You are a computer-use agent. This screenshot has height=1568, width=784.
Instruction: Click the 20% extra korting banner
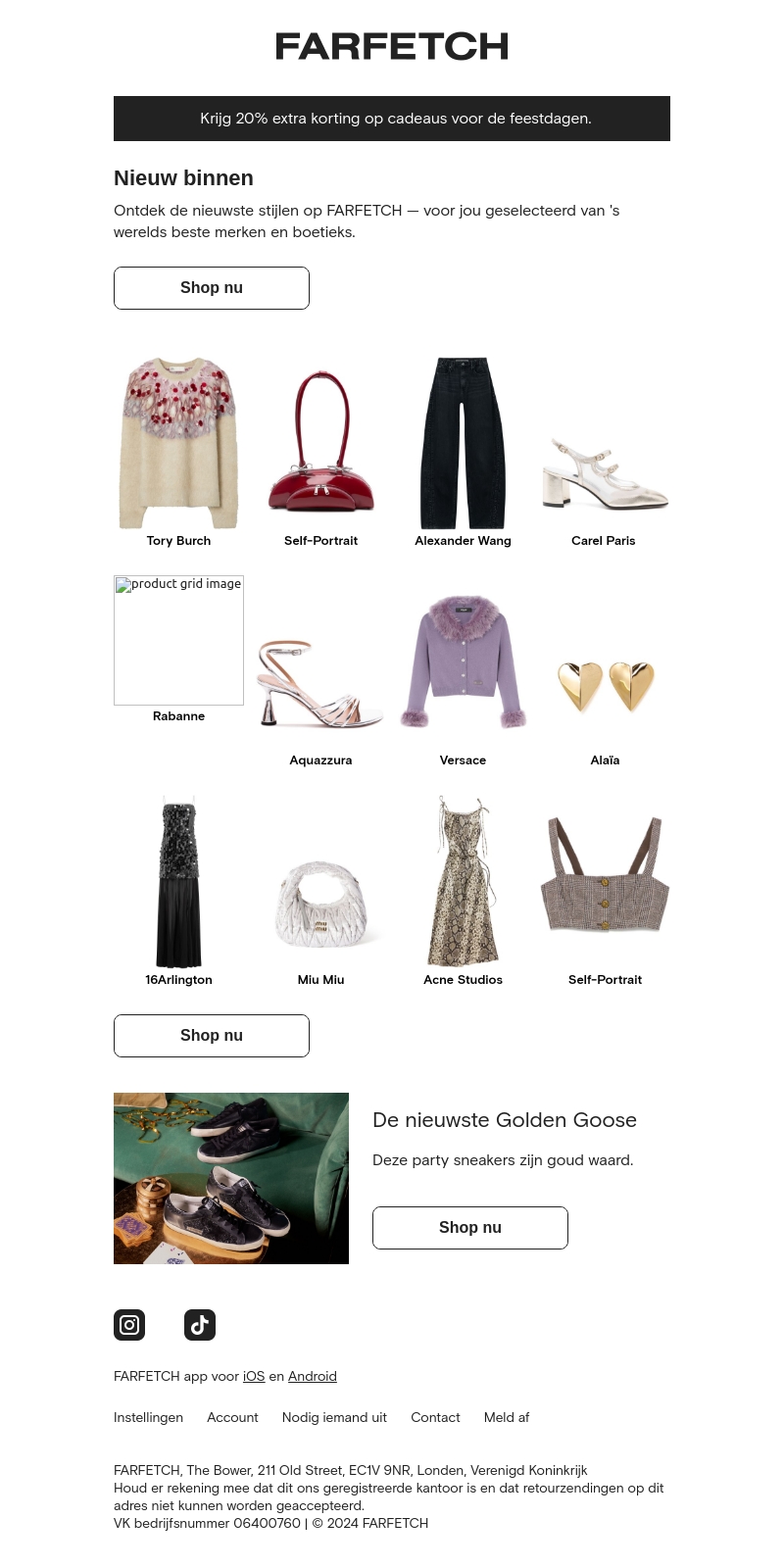[x=392, y=119]
